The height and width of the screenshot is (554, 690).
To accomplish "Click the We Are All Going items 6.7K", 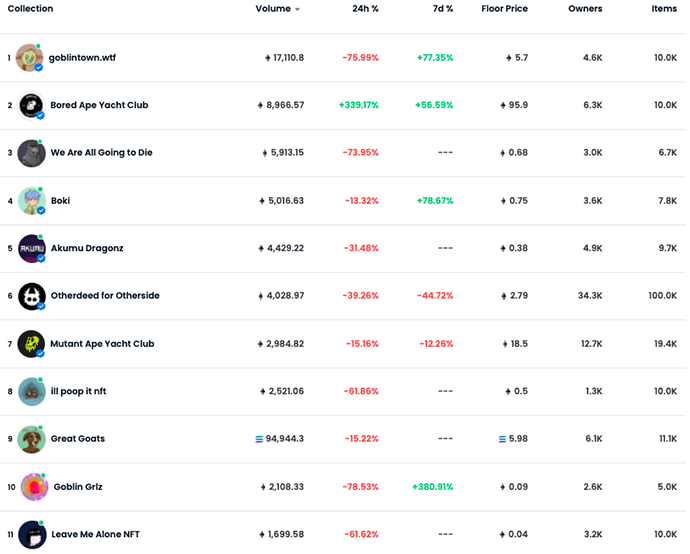I will [668, 153].
